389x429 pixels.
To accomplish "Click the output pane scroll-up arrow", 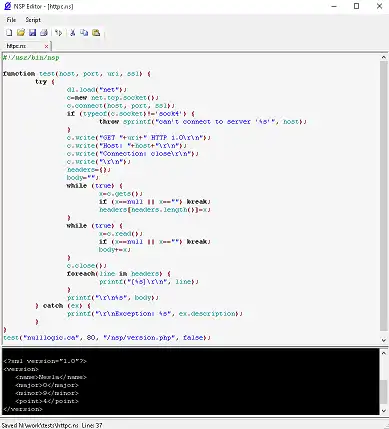I will [x=383, y=353].
